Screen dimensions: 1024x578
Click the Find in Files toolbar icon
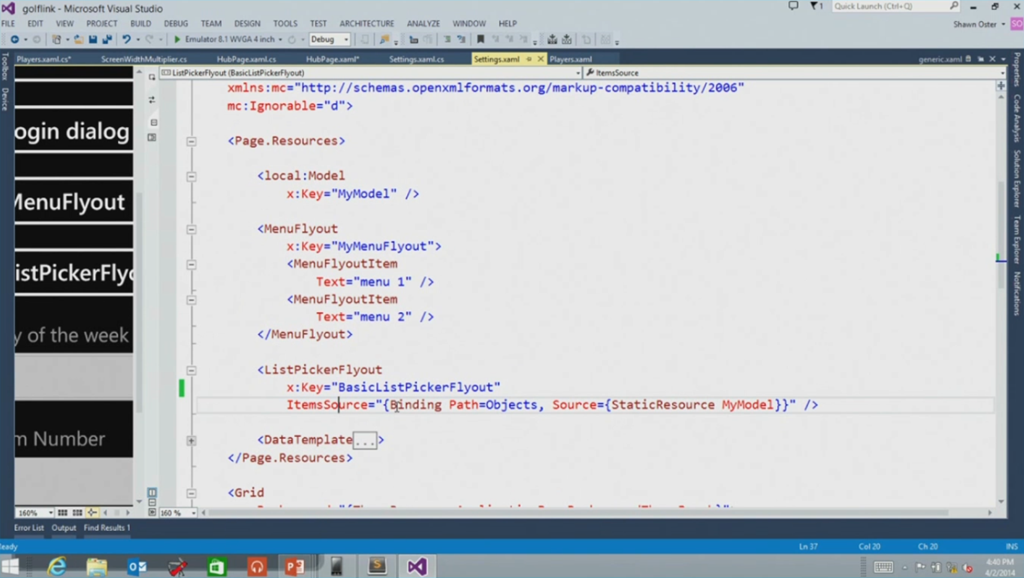pos(385,40)
